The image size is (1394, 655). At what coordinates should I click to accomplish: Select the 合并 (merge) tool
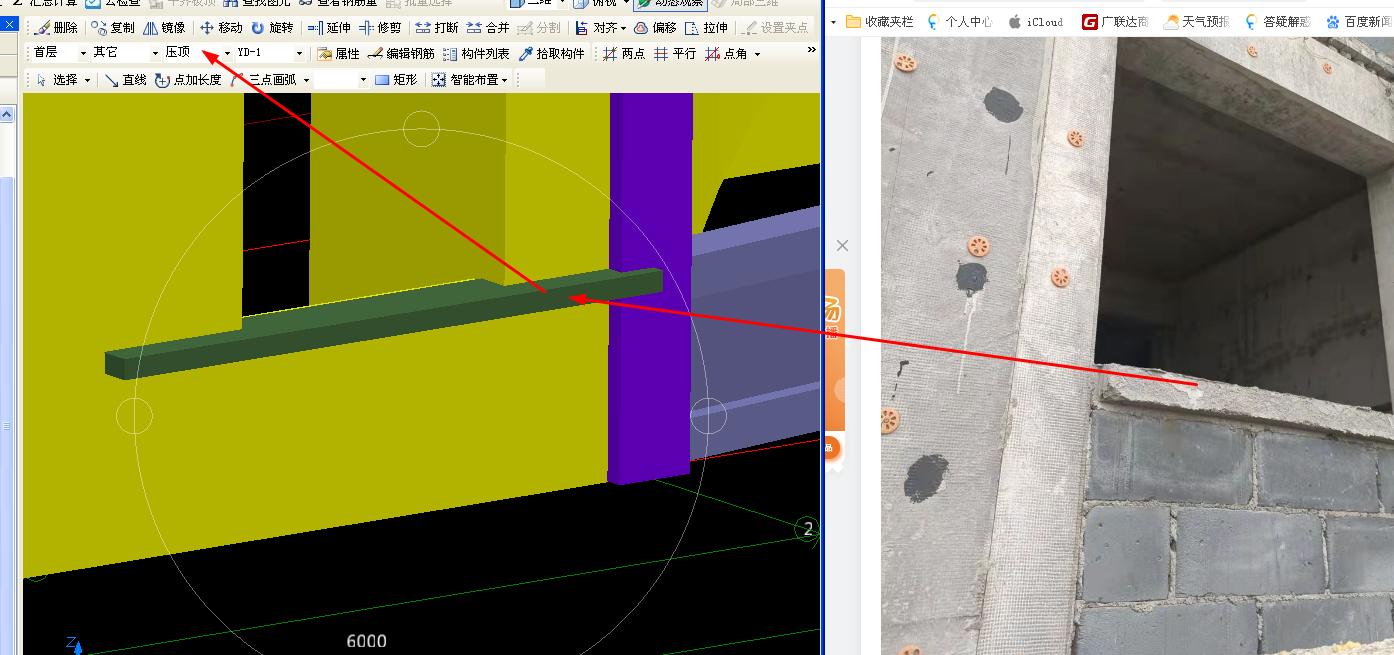[x=488, y=28]
